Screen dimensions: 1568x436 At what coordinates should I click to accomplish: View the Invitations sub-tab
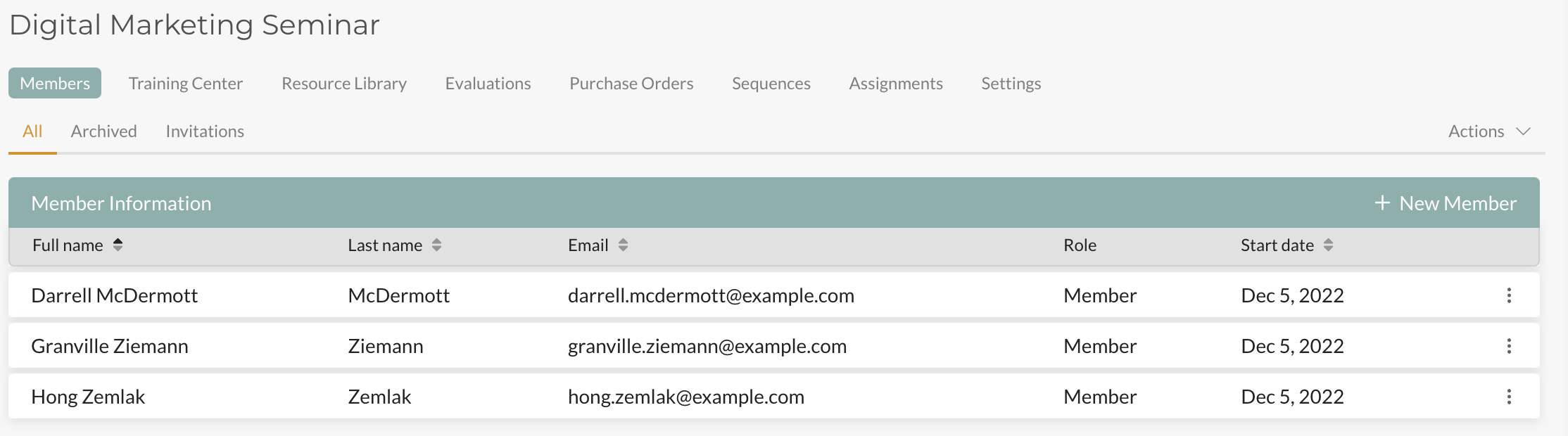tap(205, 132)
